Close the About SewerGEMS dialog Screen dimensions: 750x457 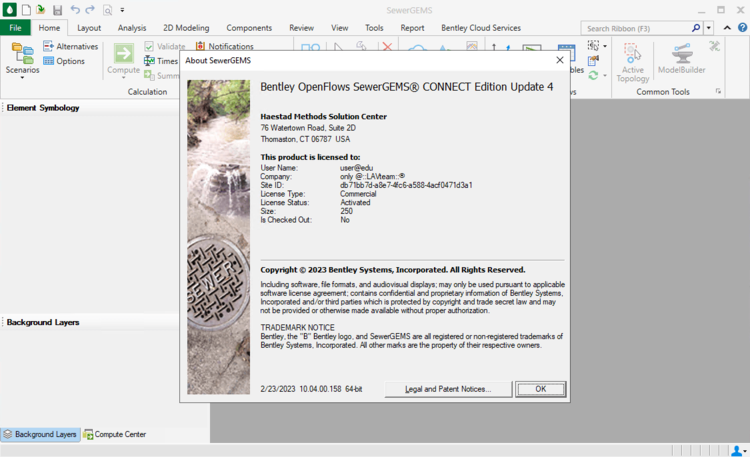[x=560, y=60]
